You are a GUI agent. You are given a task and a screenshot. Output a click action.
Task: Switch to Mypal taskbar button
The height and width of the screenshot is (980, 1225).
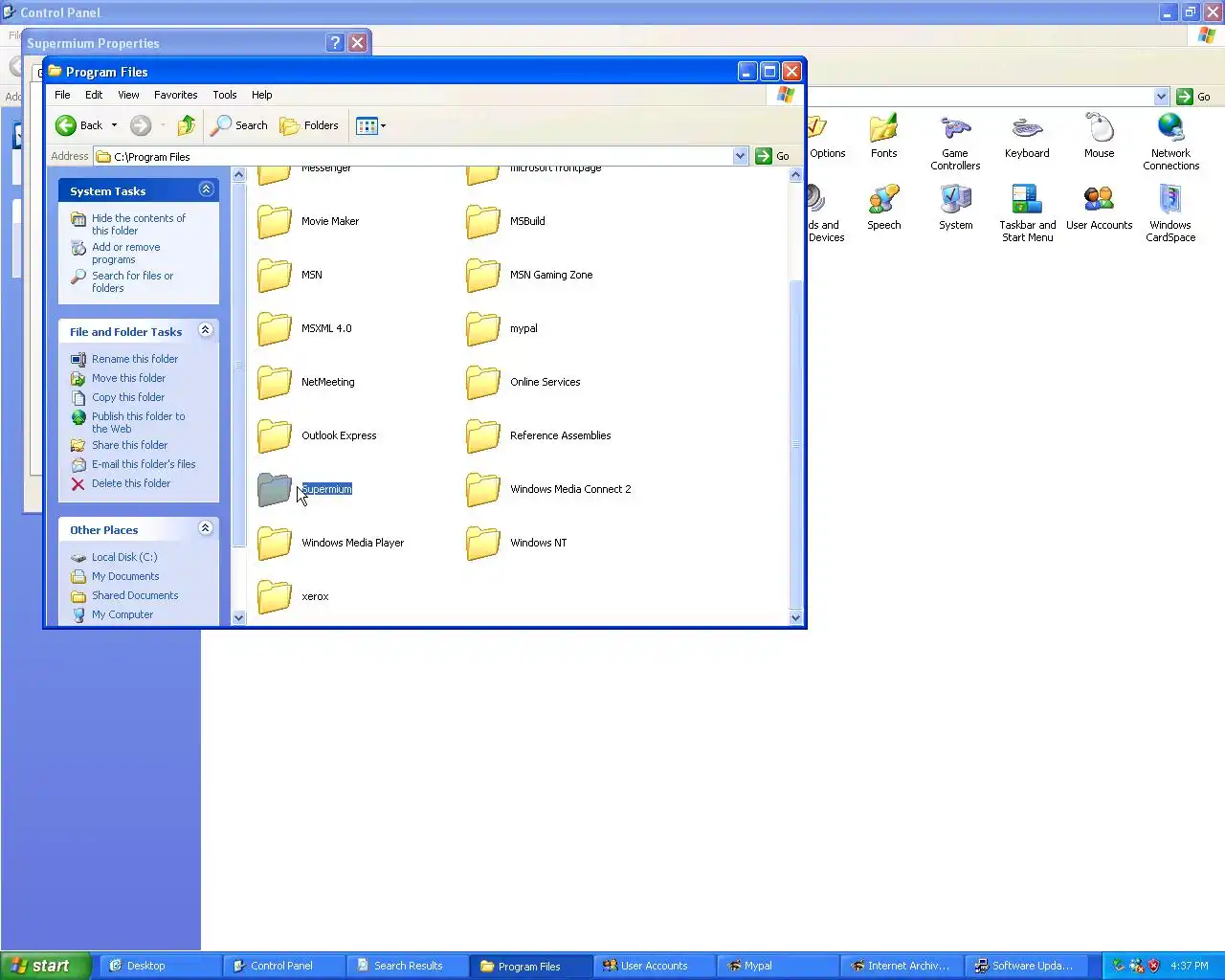[778, 966]
